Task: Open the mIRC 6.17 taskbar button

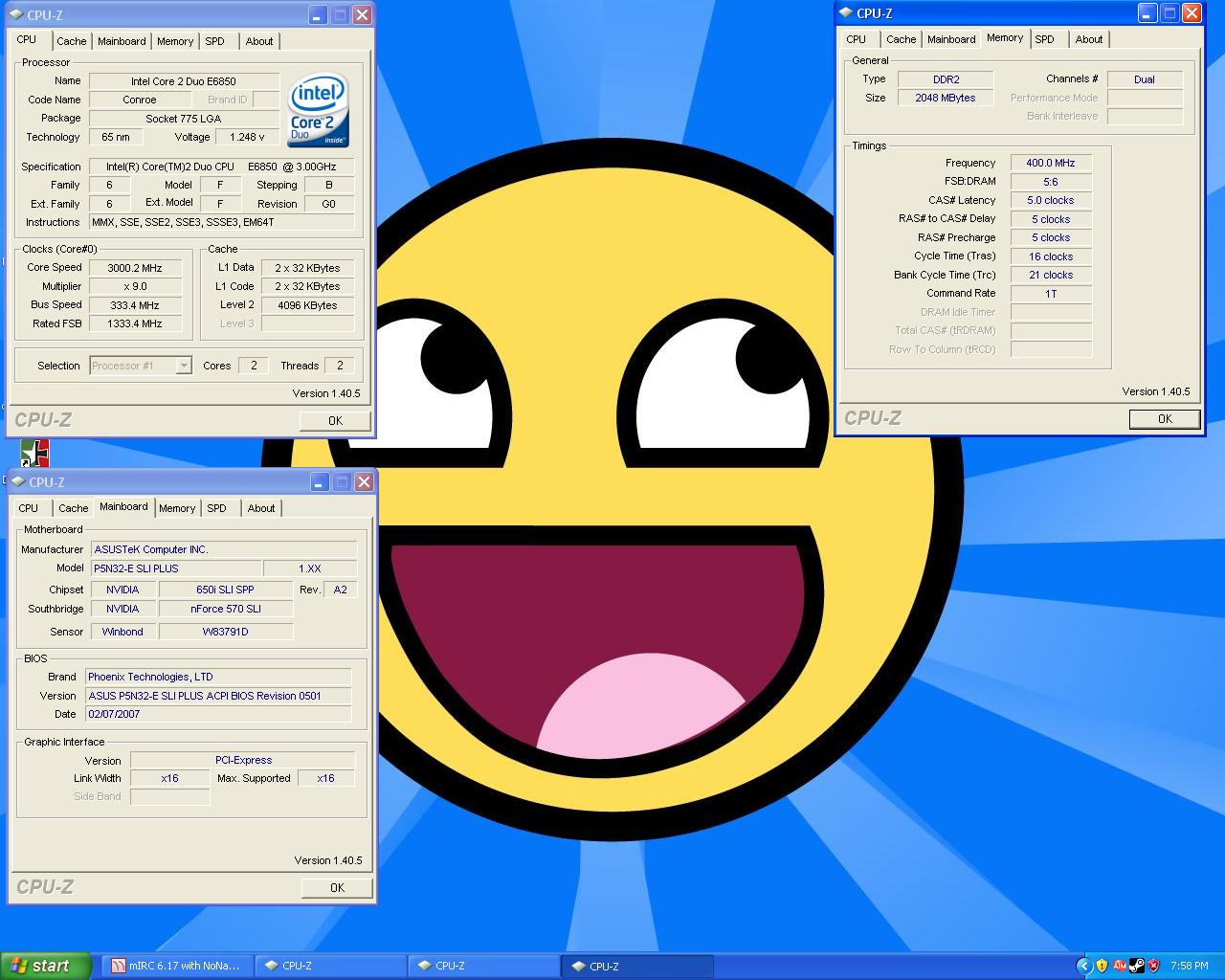Action: tap(175, 966)
